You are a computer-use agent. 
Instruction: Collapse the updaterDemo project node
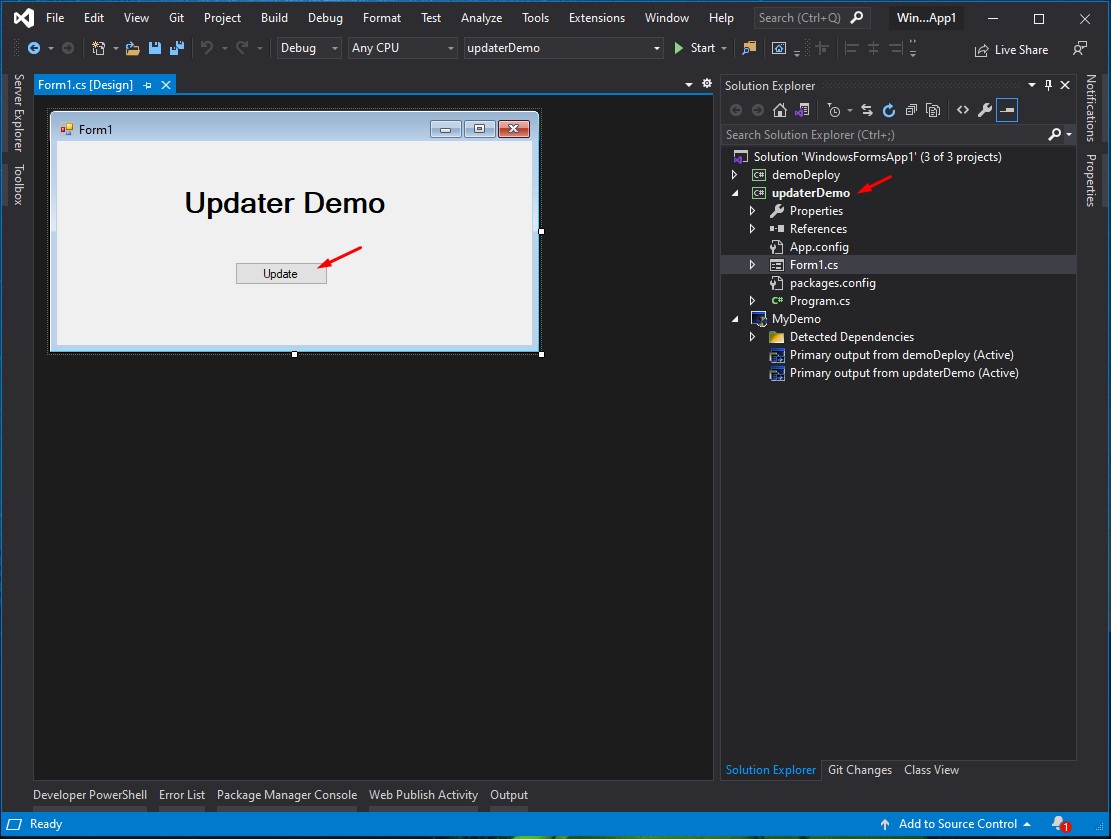pos(735,193)
